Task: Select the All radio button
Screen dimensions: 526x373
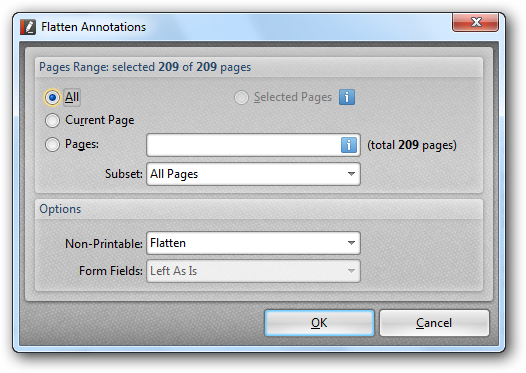Action: [x=52, y=98]
